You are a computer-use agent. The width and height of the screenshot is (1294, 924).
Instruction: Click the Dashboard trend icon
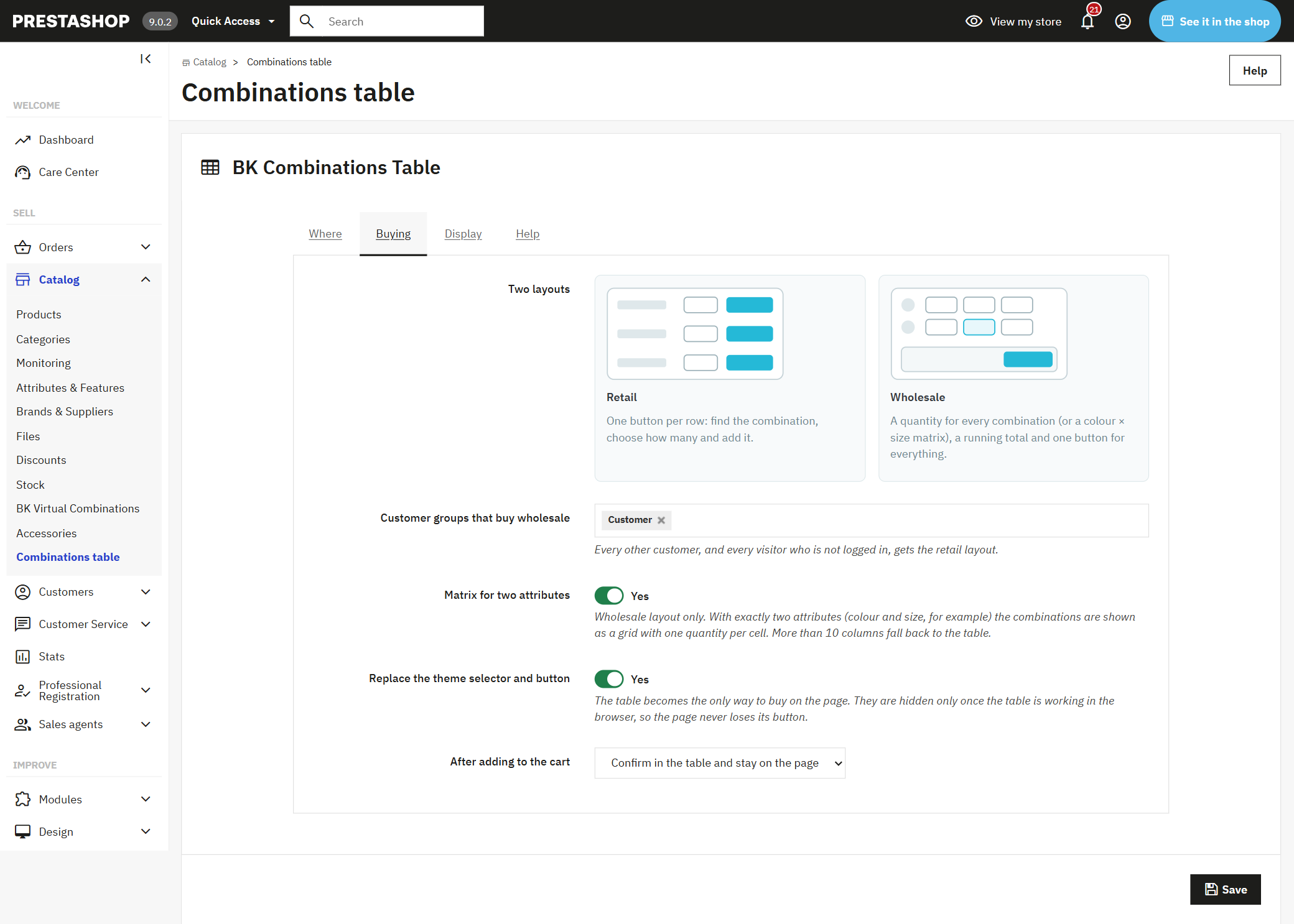click(x=23, y=140)
